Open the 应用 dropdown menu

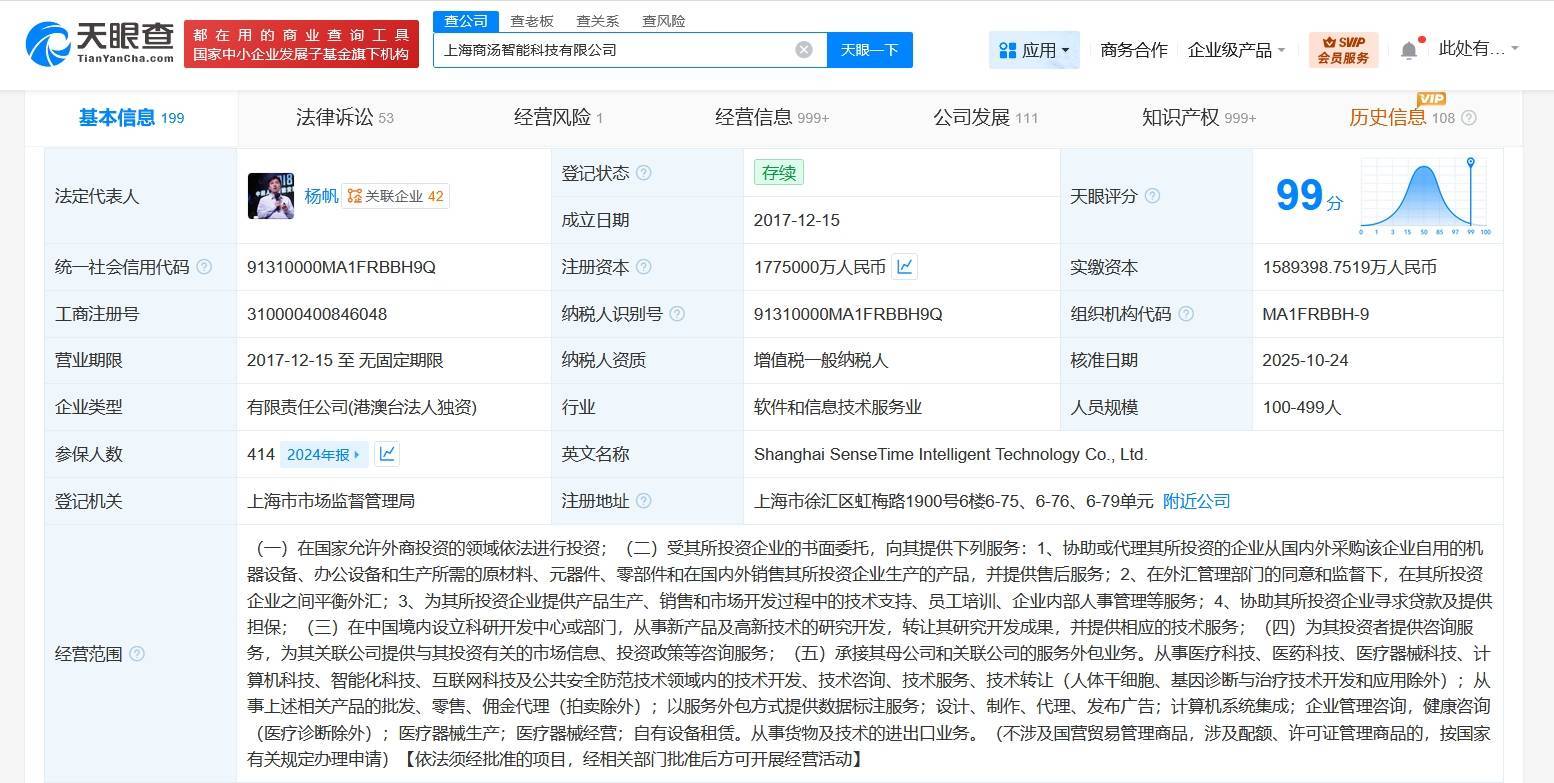[x=1034, y=50]
